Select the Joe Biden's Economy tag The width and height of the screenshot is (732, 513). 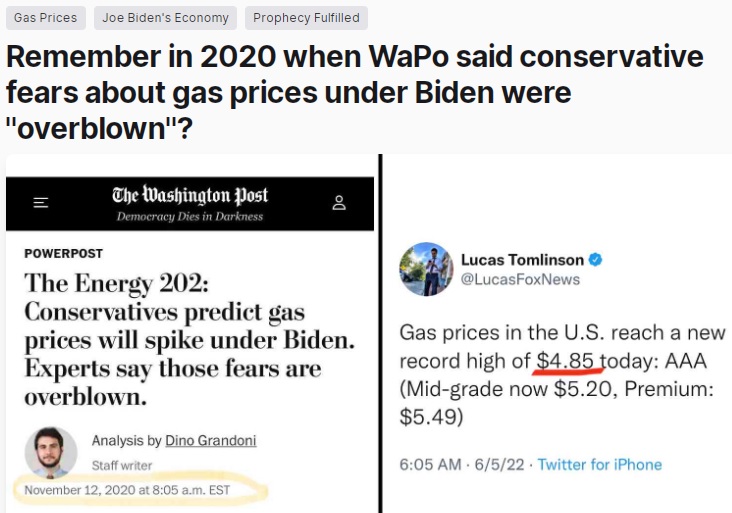click(165, 18)
